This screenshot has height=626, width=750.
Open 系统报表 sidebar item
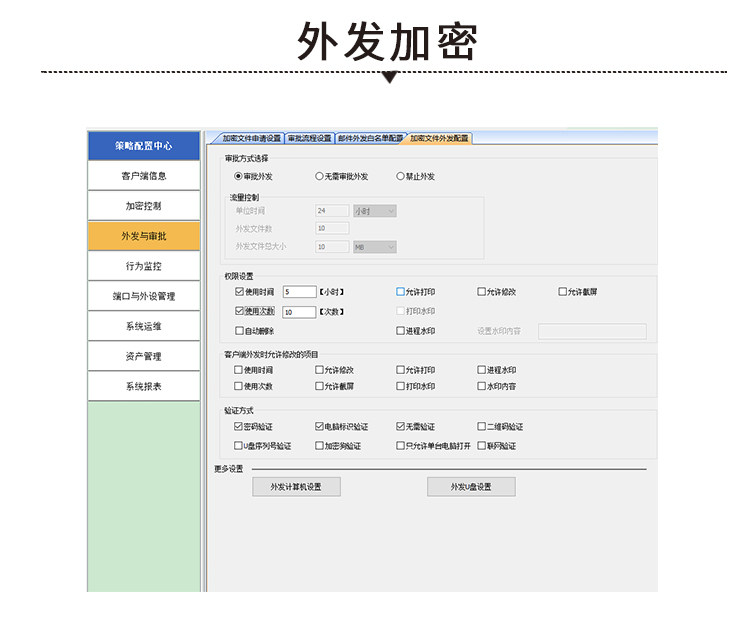(x=143, y=386)
